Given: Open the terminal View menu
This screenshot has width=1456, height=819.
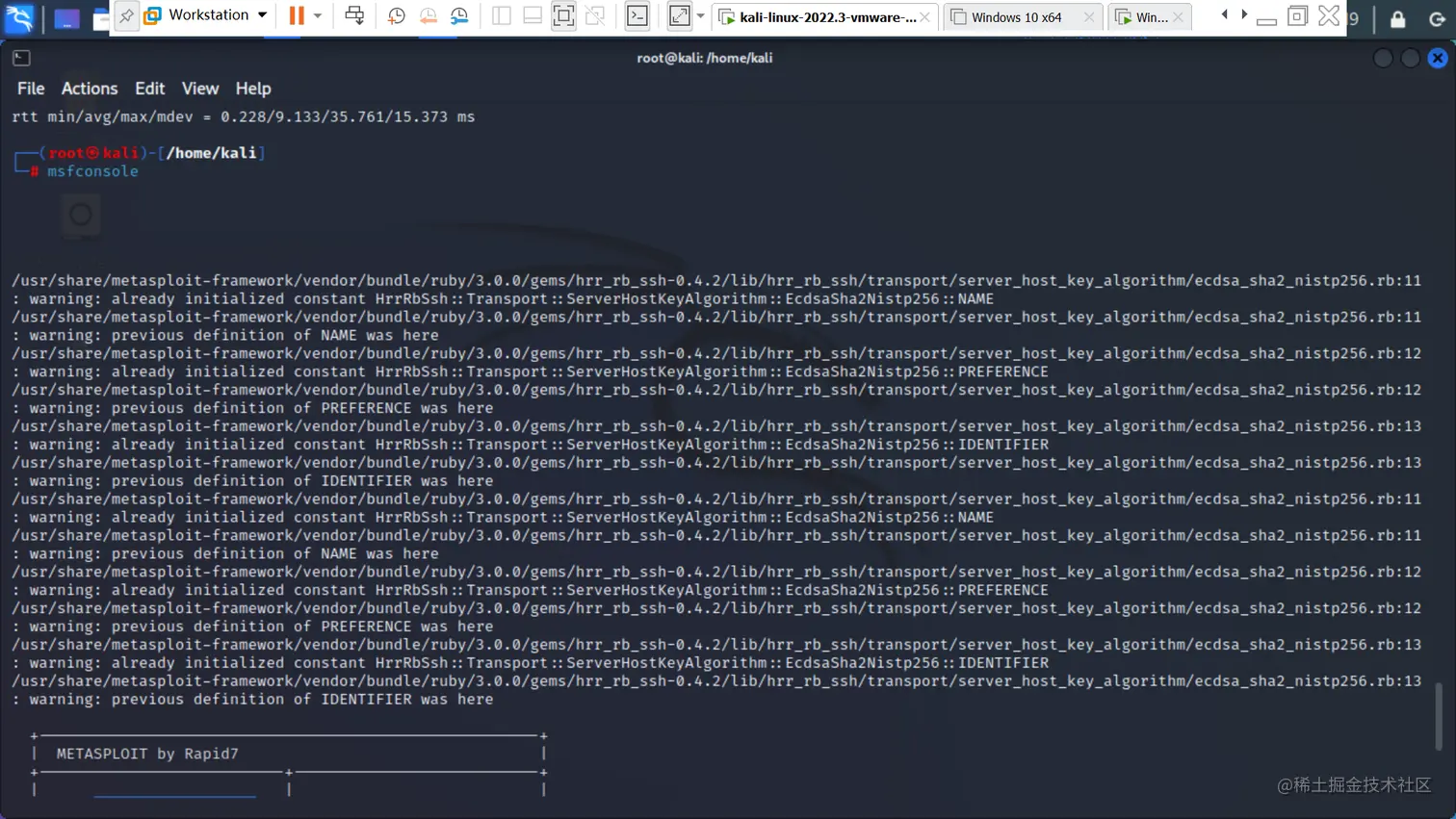Looking at the screenshot, I should pos(200,89).
